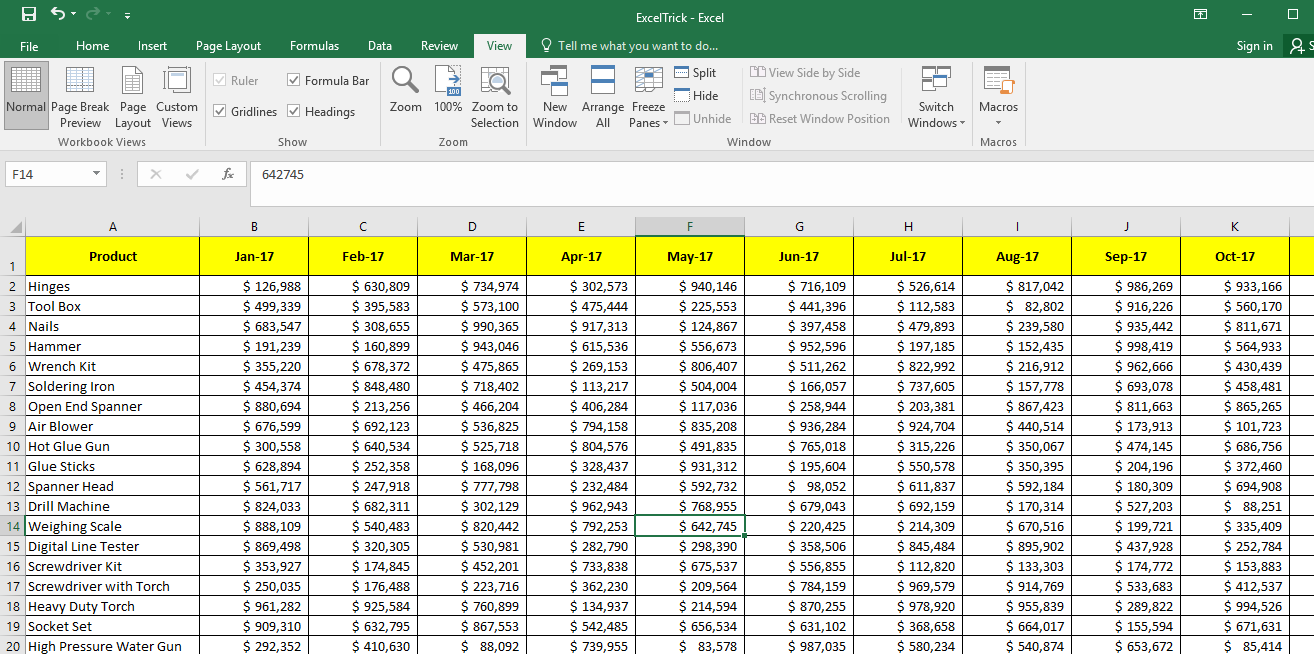Viewport: 1314px width, 654px height.
Task: Toggle the Gridlines checkbox
Action: pos(220,111)
